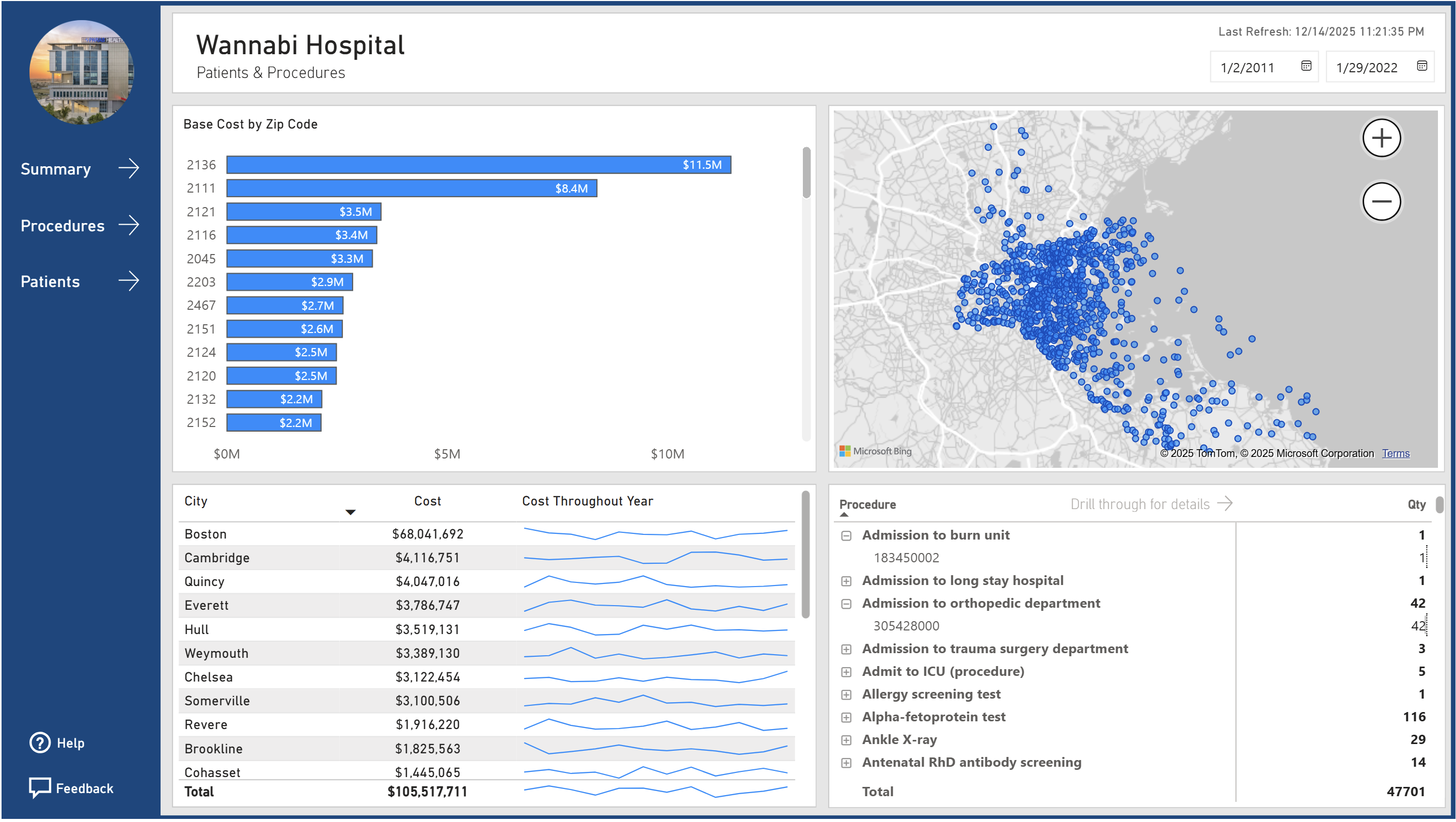Click the Help question mark icon
Screen dimensions: 1456x822
40,743
